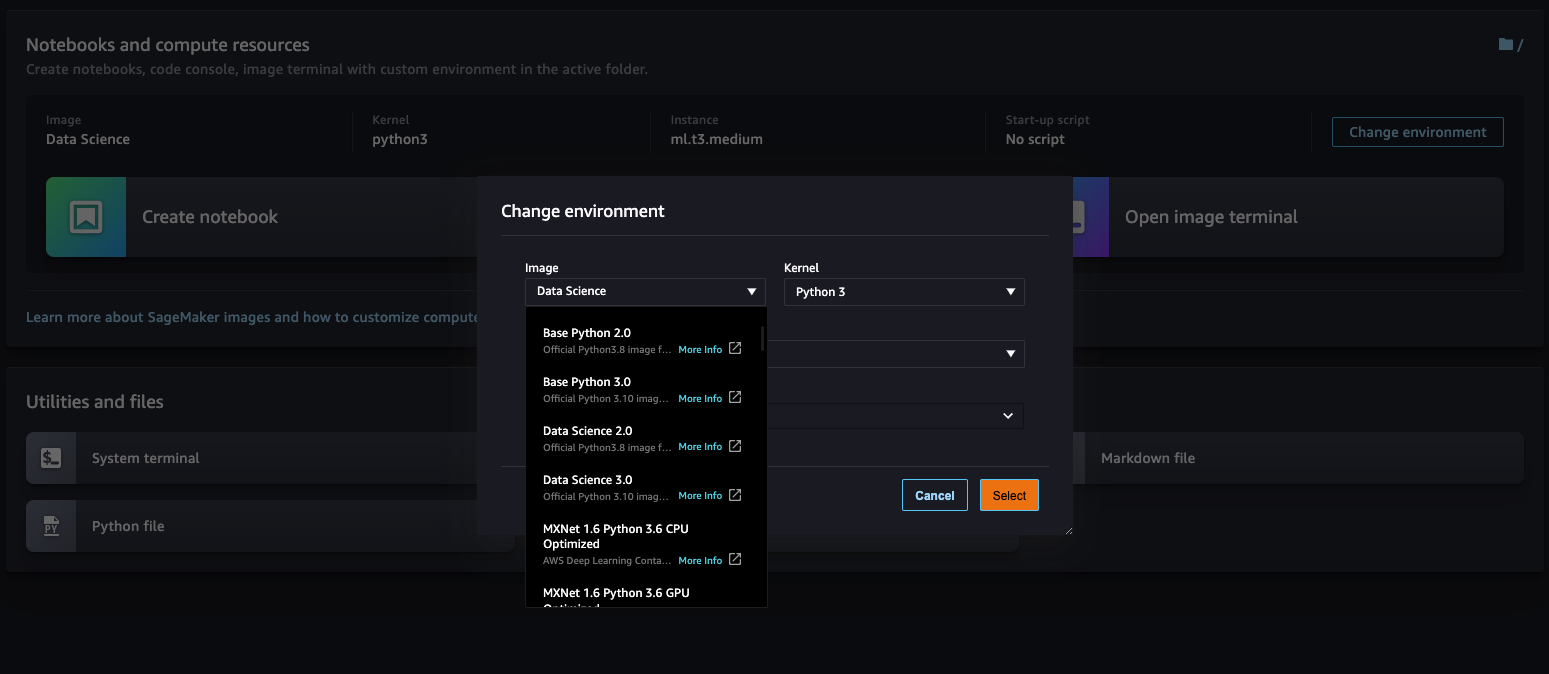Open Learn more about SageMaker images link
The image size is (1549, 674).
(x=252, y=317)
